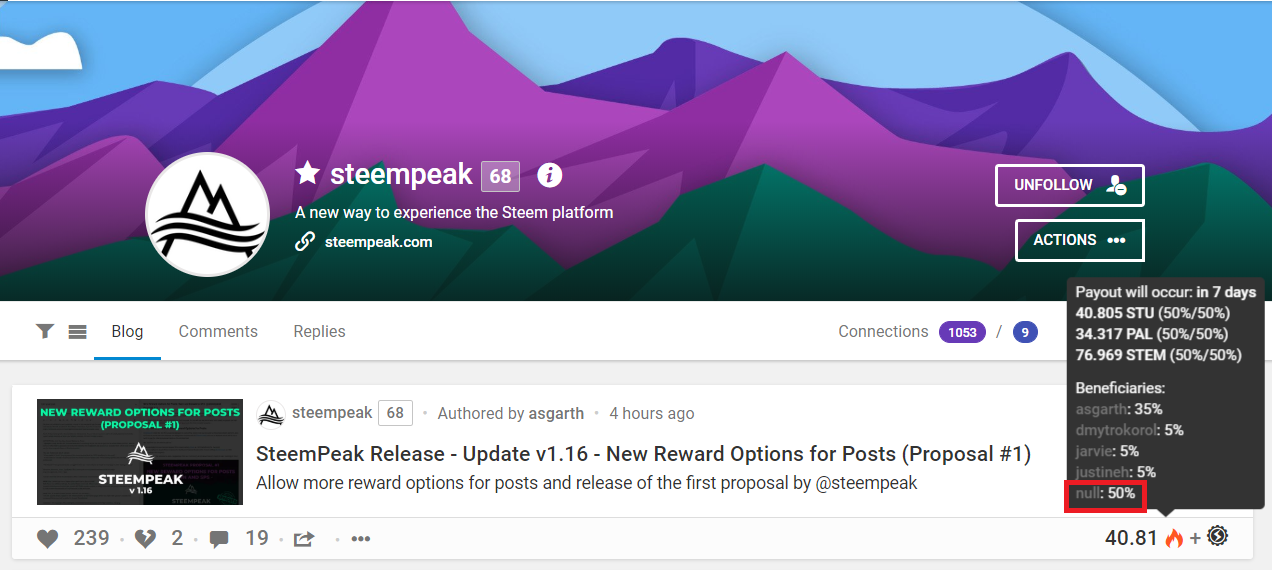The height and width of the screenshot is (570, 1272).
Task: Downvote using the broken heart icon
Action: click(146, 539)
